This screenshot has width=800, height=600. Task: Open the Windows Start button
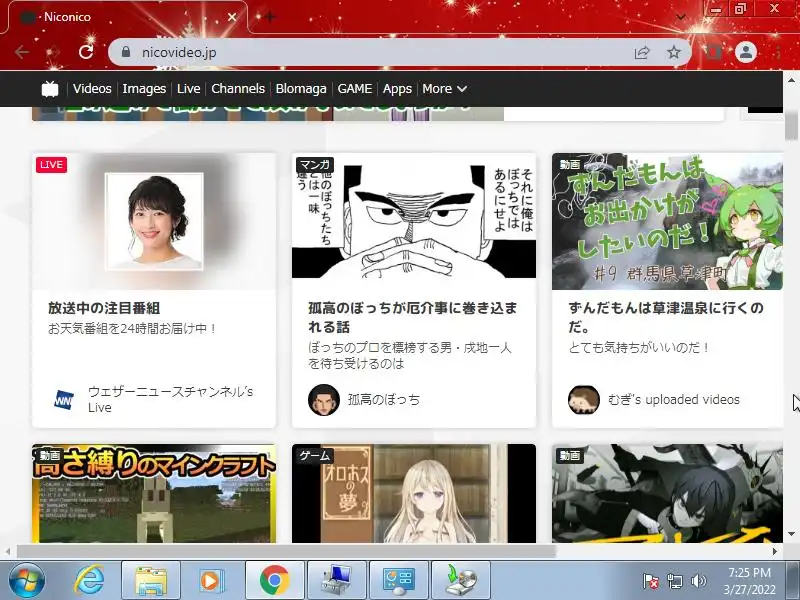tap(26, 581)
